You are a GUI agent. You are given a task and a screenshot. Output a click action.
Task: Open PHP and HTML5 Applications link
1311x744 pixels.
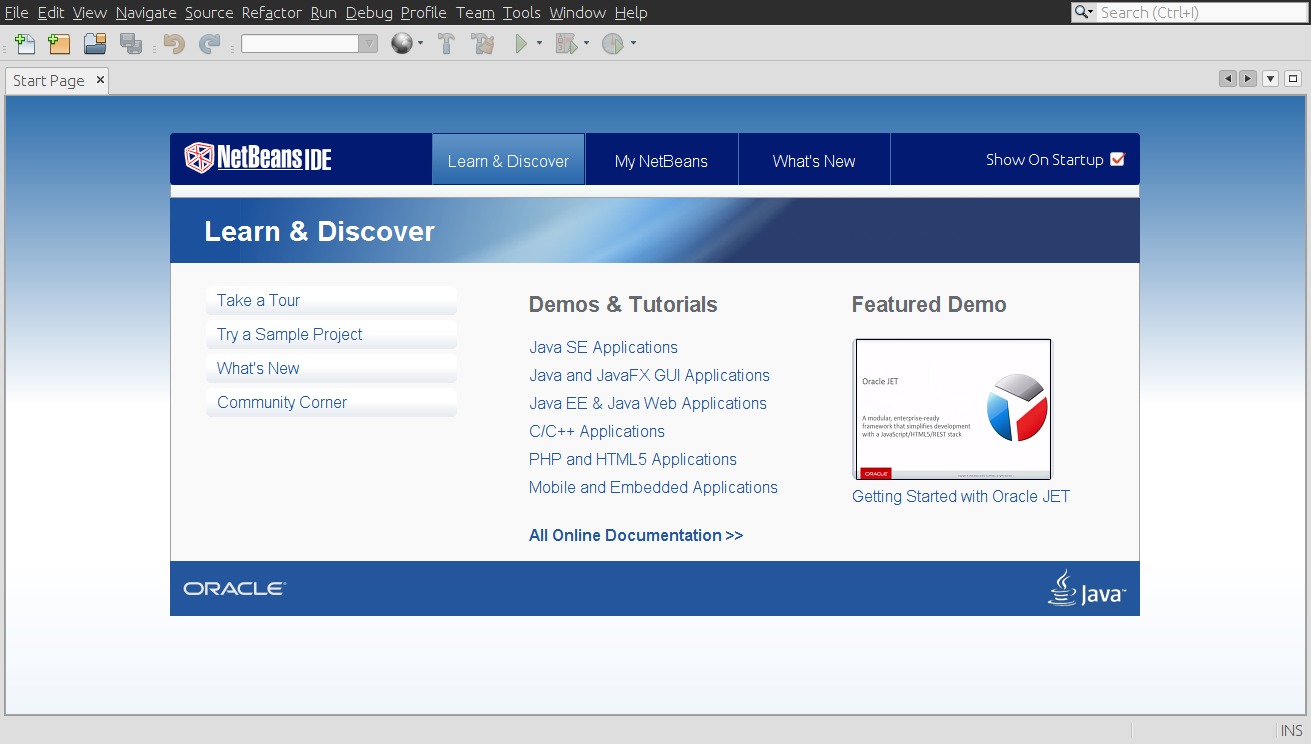pyautogui.click(x=633, y=459)
